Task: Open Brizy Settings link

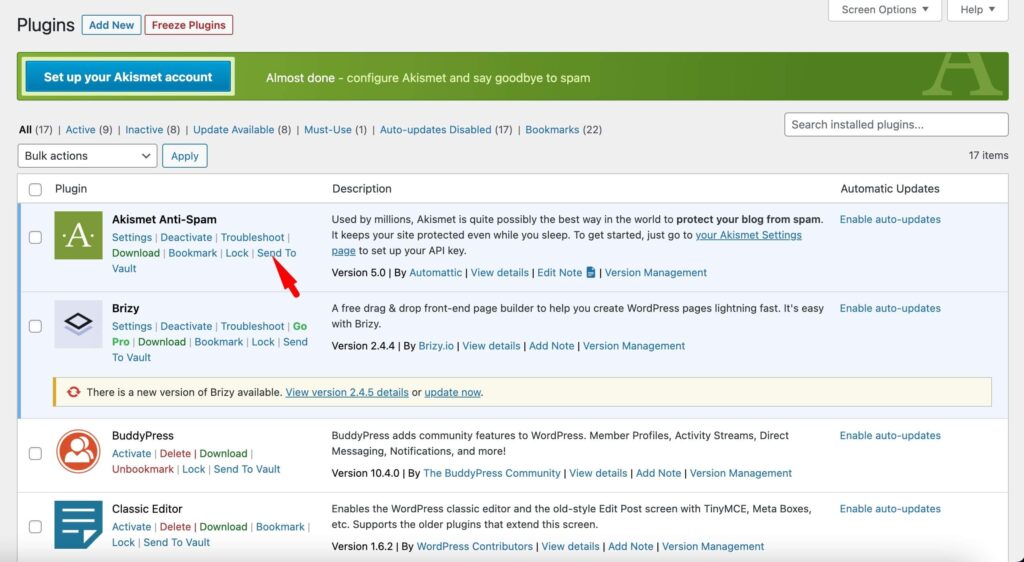Action: 132,326
